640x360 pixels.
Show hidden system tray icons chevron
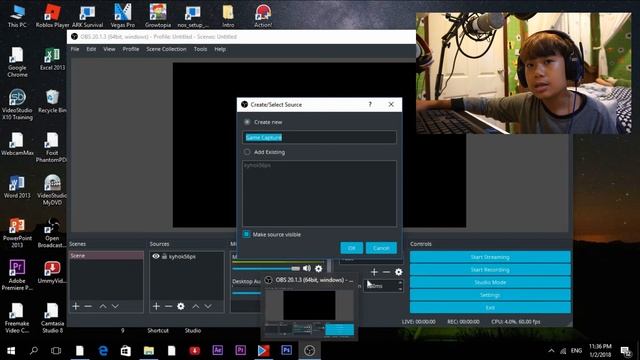click(x=551, y=351)
